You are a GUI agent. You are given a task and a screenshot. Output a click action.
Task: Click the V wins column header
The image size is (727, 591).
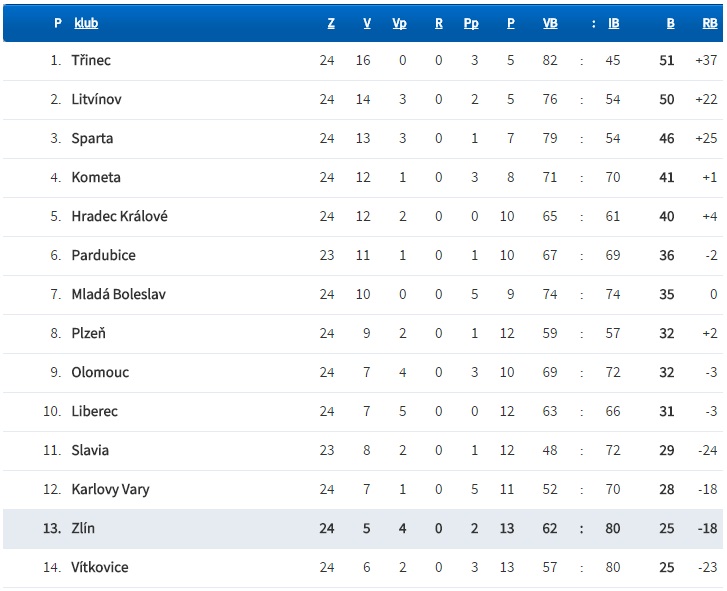click(367, 23)
